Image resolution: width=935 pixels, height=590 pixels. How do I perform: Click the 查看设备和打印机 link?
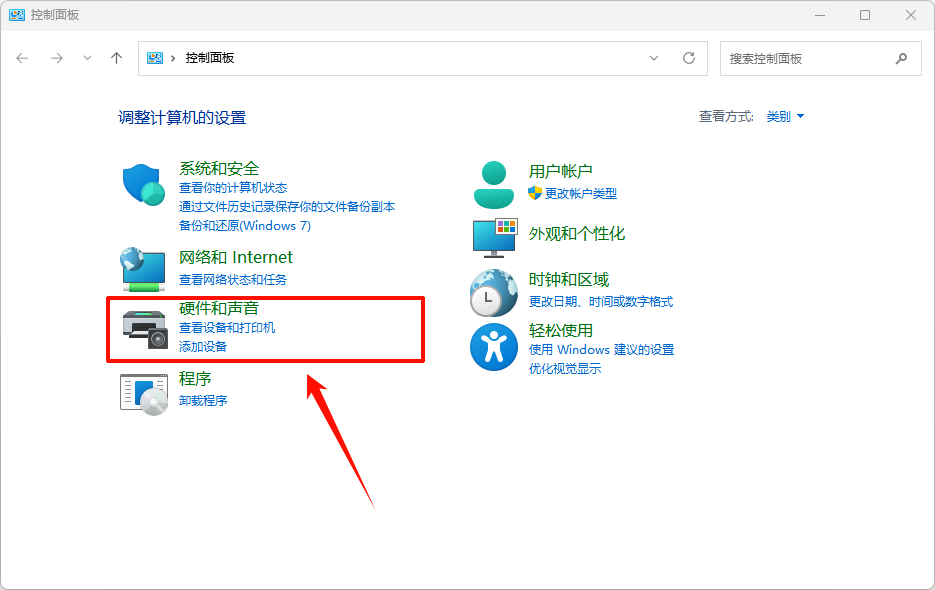pyautogui.click(x=227, y=328)
